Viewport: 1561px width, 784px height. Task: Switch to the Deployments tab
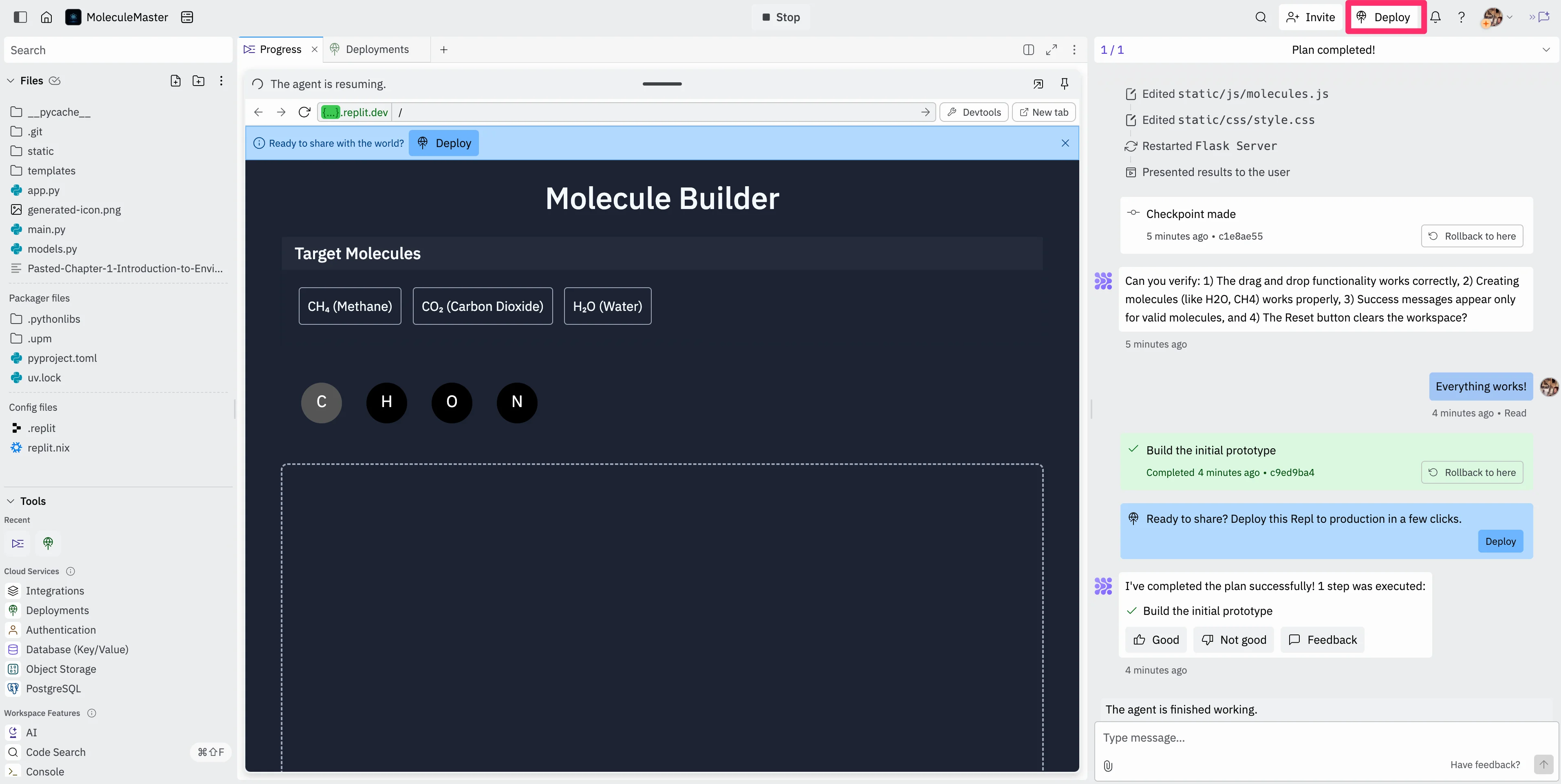click(x=376, y=50)
